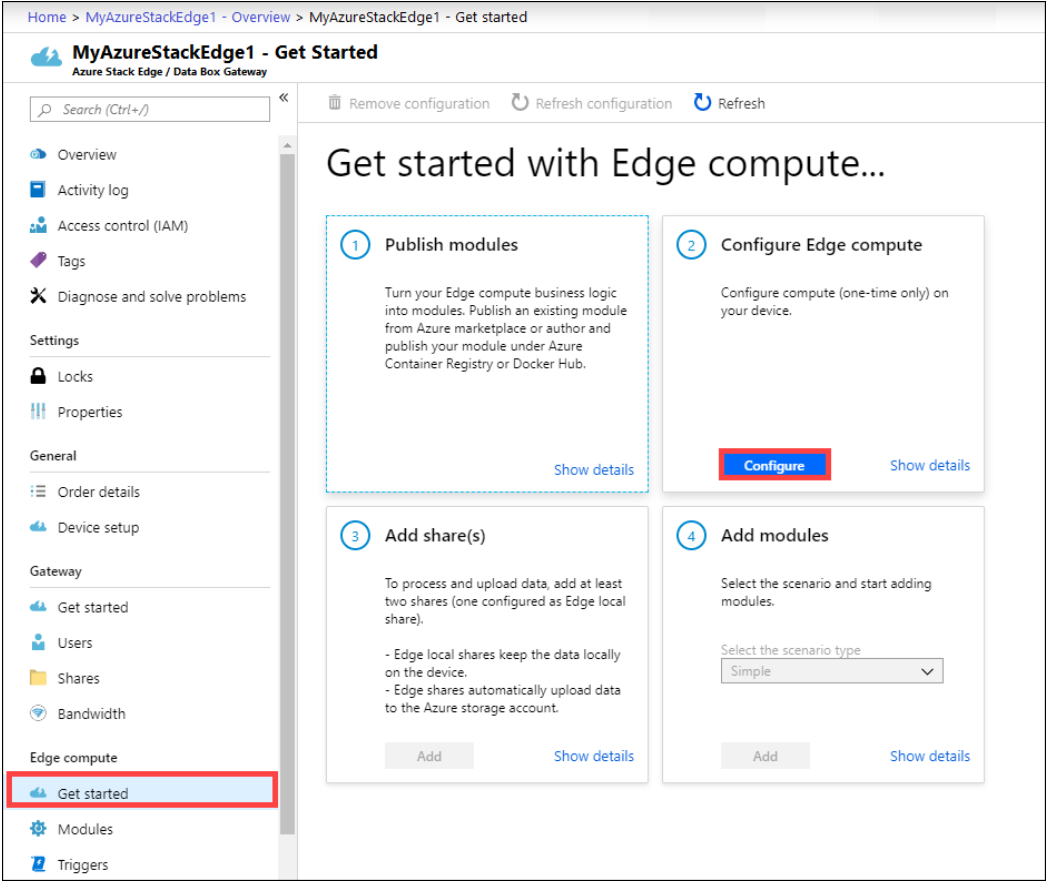Click the Bandwidth wifi icon
The image size is (1049, 884).
[38, 713]
